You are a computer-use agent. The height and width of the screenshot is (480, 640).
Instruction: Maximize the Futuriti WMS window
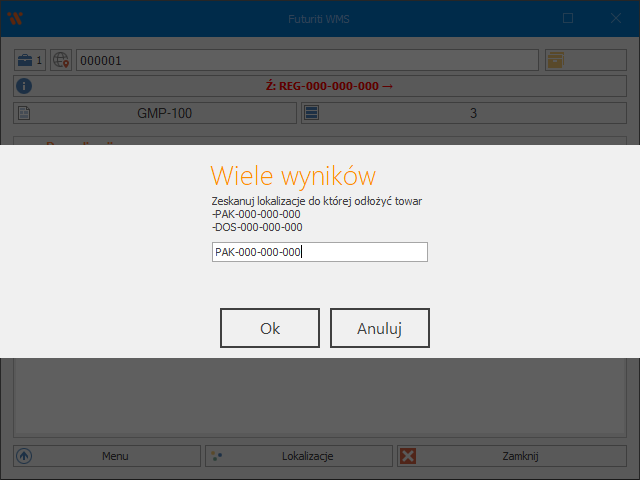tap(568, 18)
